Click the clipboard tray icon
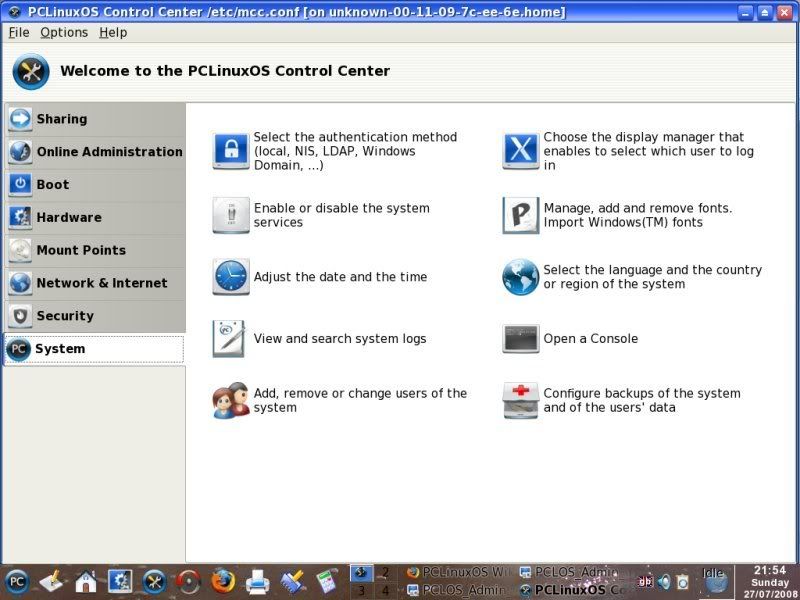Viewport: 800px width, 600px height. (683, 582)
